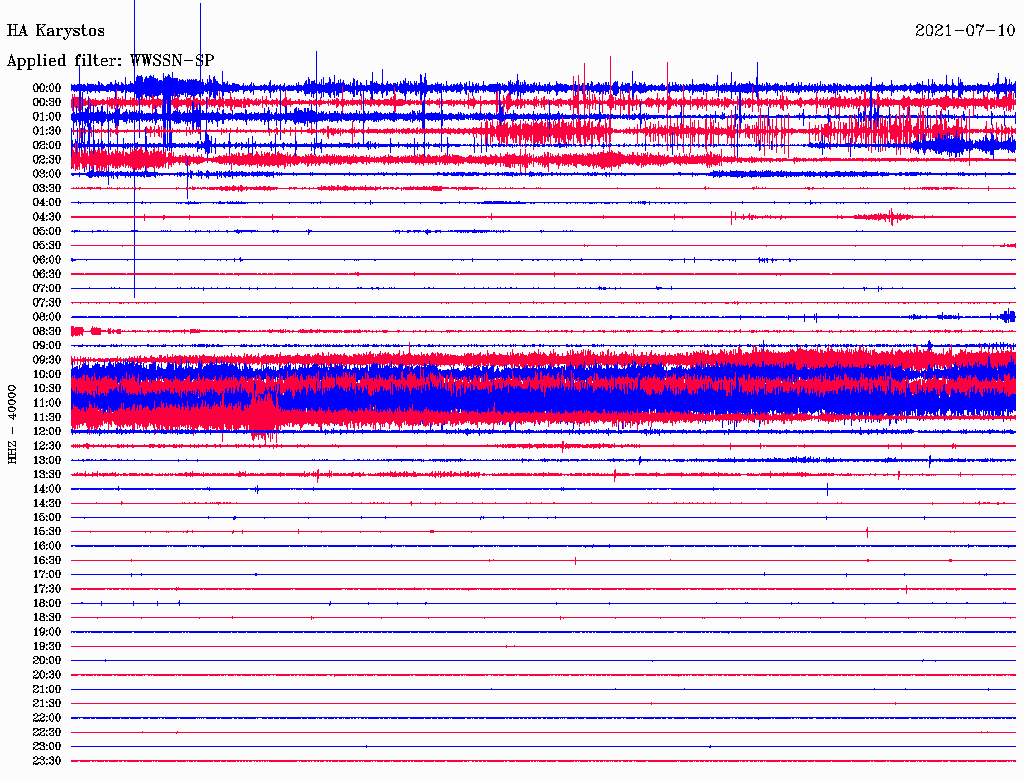The height and width of the screenshot is (780, 1024).
Task: Select the 12:00 time label
Action: [x=47, y=432]
